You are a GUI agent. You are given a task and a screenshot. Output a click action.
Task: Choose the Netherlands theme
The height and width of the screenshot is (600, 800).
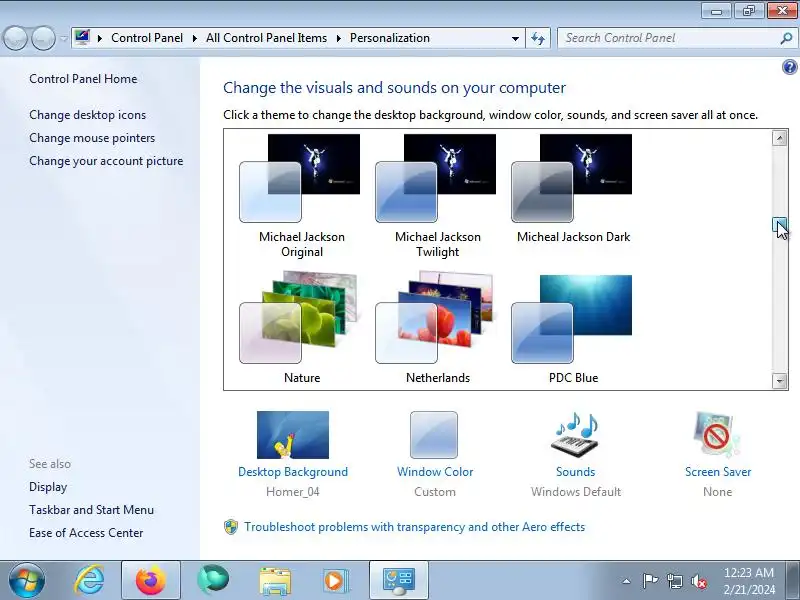[437, 328]
